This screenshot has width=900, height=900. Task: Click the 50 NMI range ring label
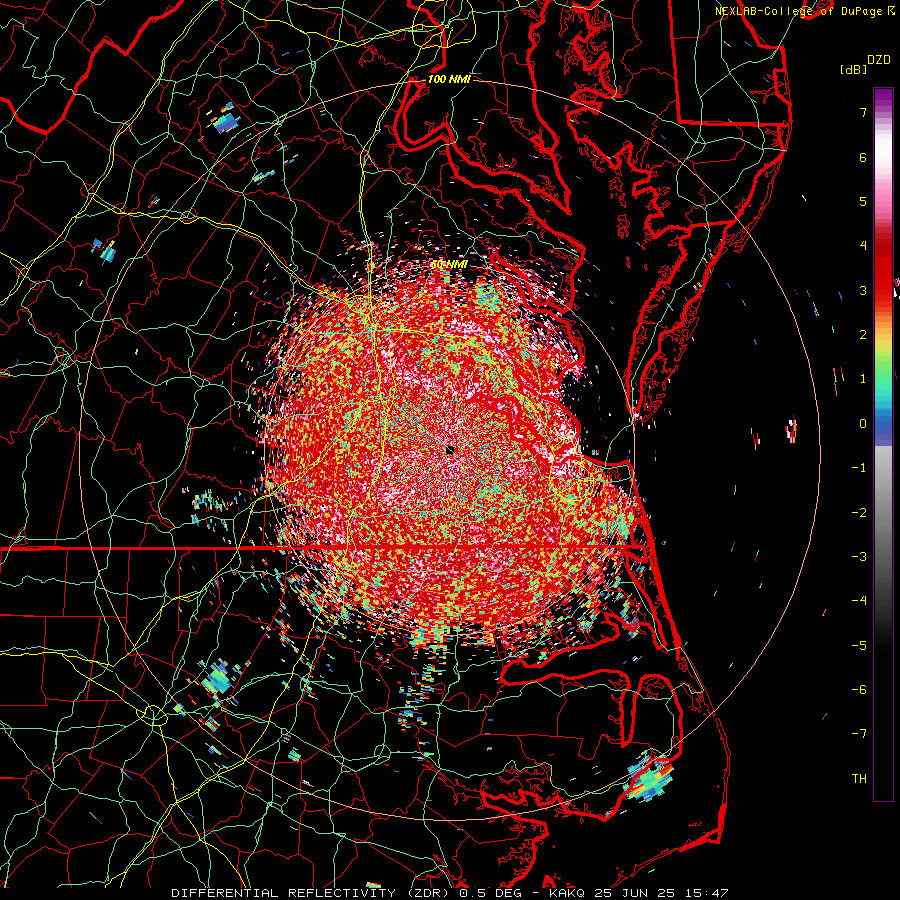tap(449, 264)
